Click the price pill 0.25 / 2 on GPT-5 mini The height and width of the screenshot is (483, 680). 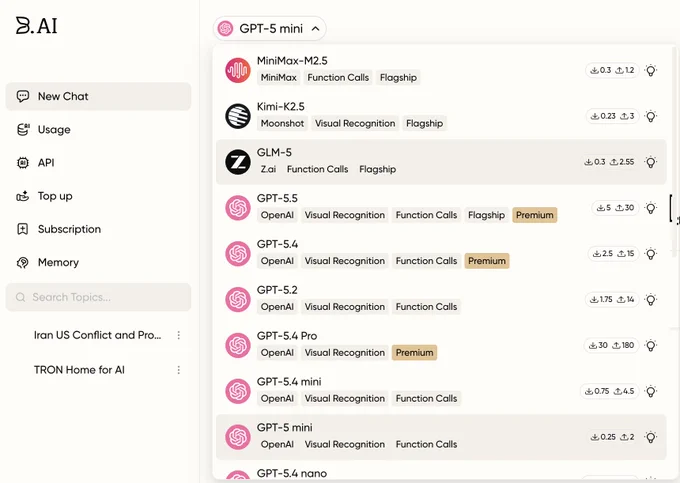tap(612, 437)
